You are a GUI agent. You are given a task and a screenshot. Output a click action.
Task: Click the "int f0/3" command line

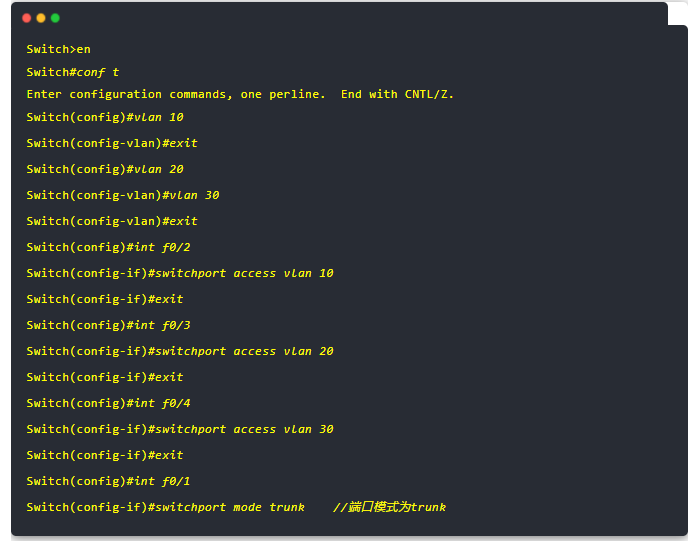(x=108, y=325)
